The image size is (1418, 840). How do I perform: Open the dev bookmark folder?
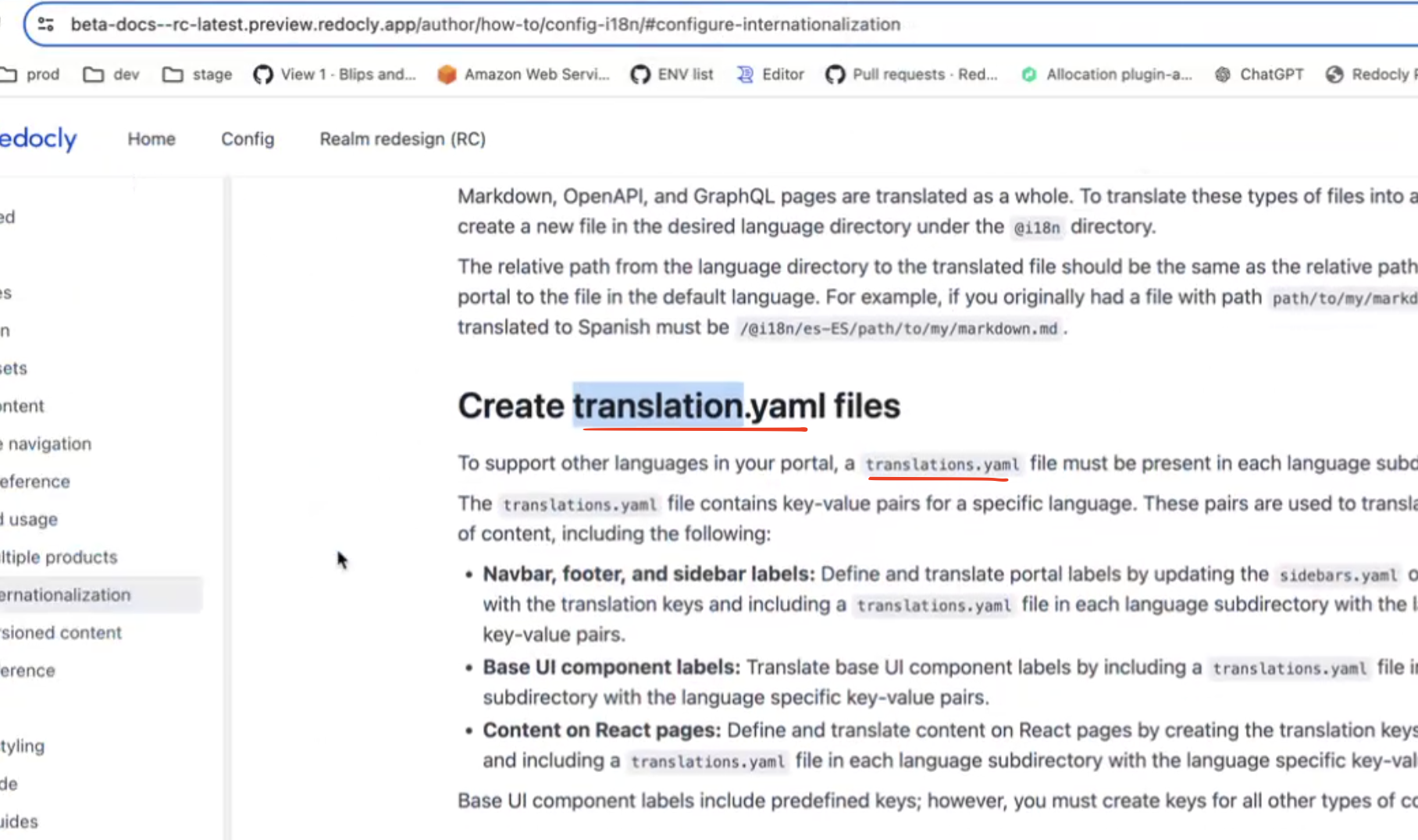point(112,74)
